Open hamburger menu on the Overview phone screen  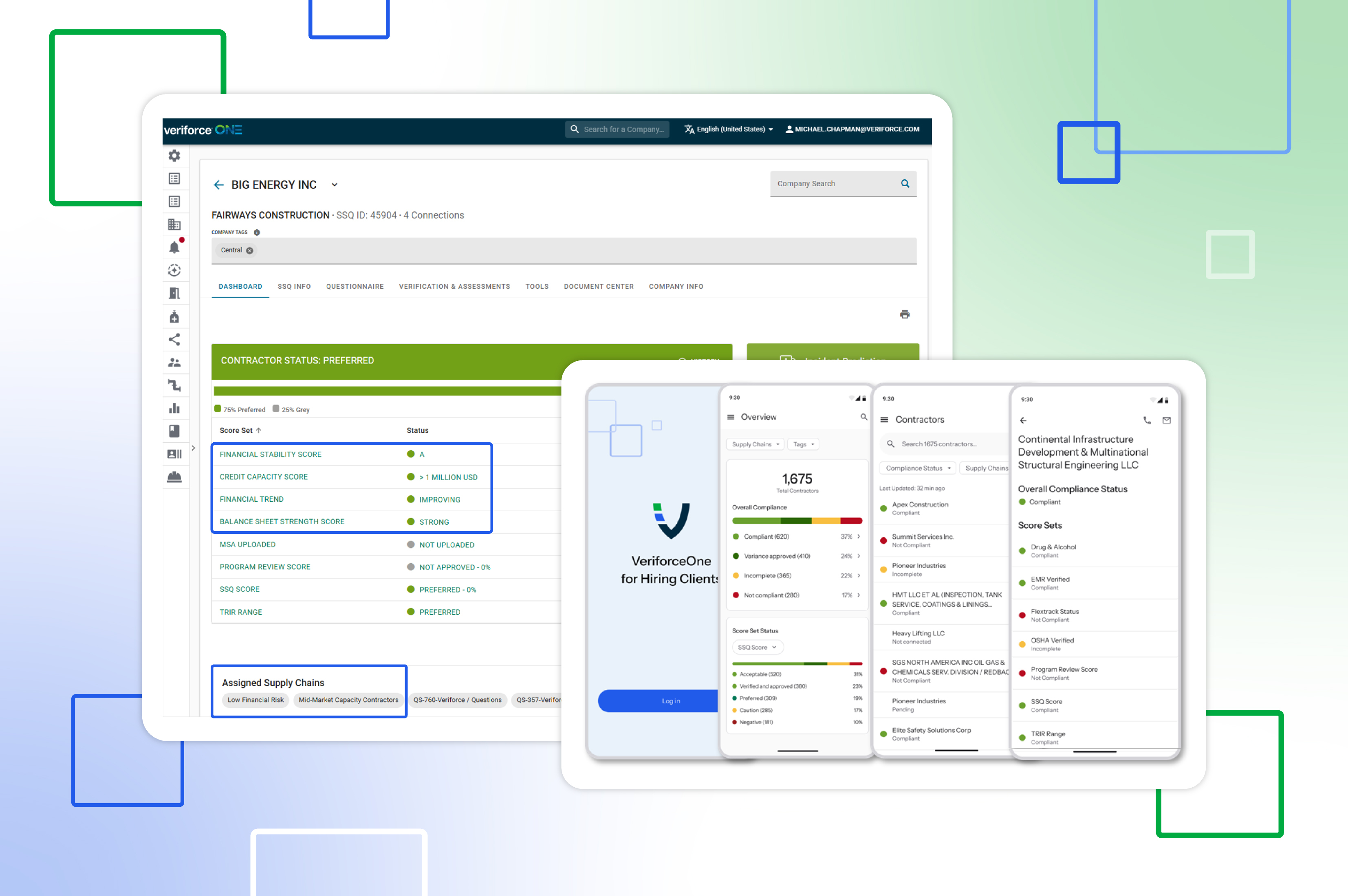730,417
